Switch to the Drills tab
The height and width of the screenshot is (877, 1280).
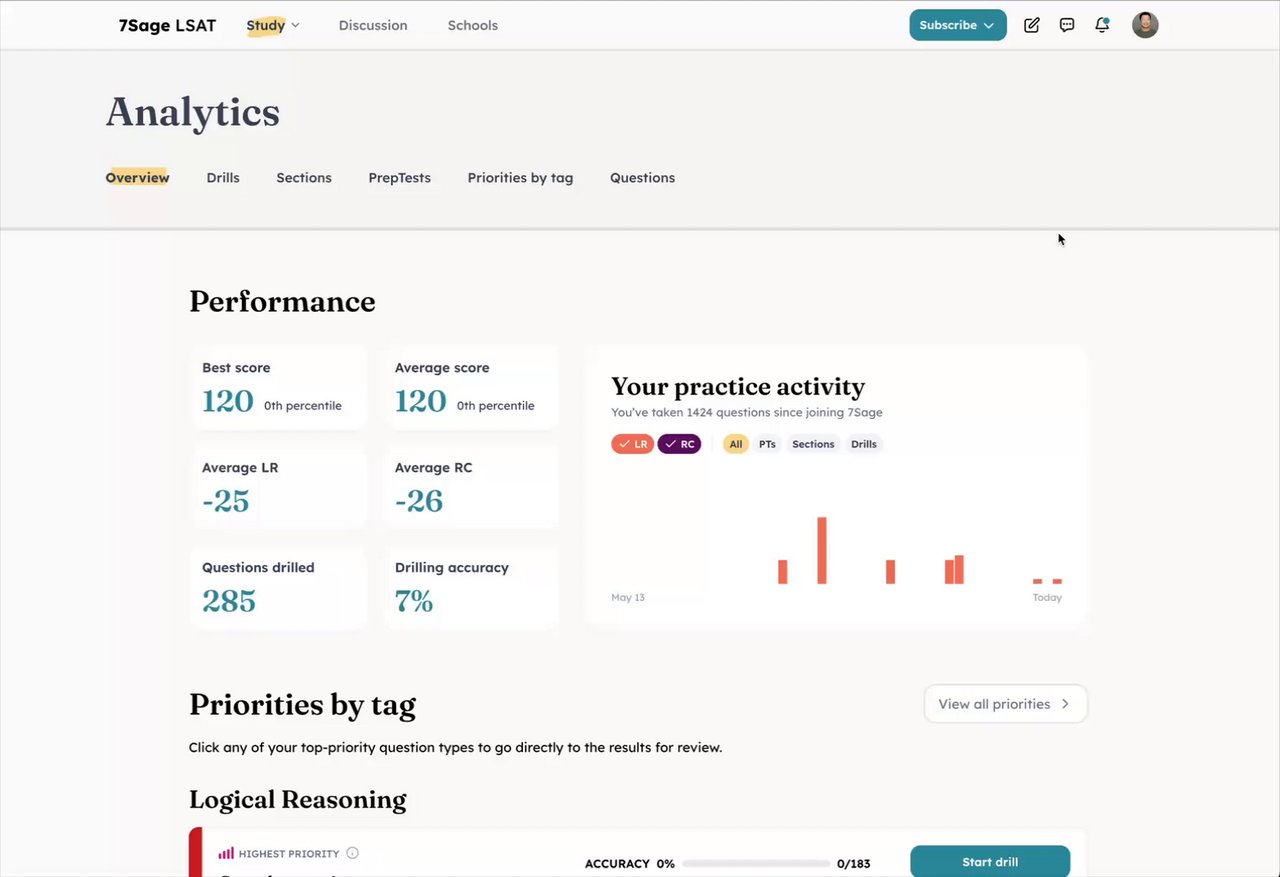[223, 178]
